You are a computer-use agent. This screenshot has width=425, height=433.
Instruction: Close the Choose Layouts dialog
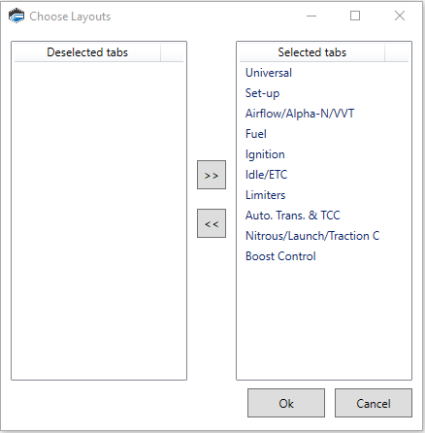pos(400,16)
